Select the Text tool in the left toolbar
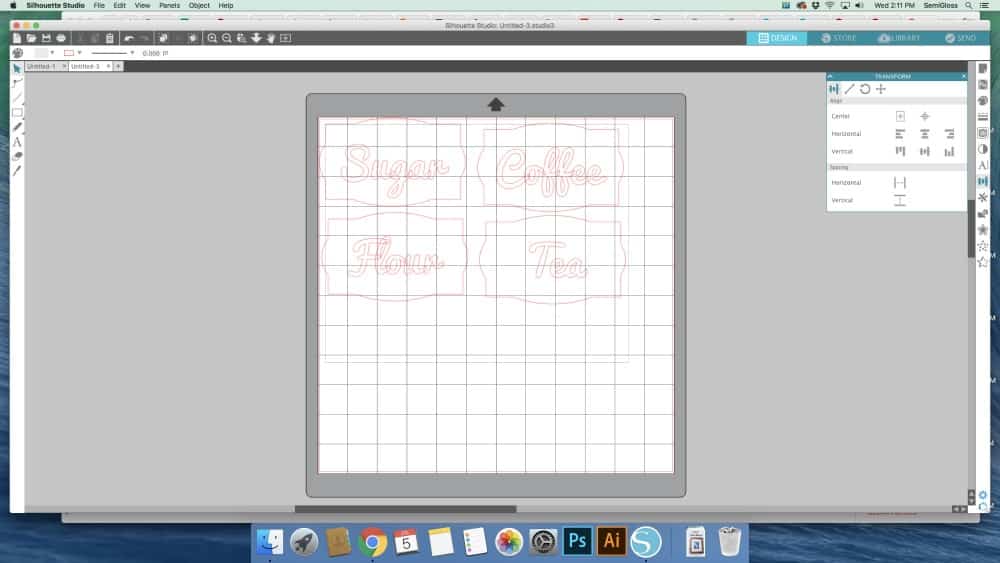This screenshot has height=563, width=1000. coord(17,142)
